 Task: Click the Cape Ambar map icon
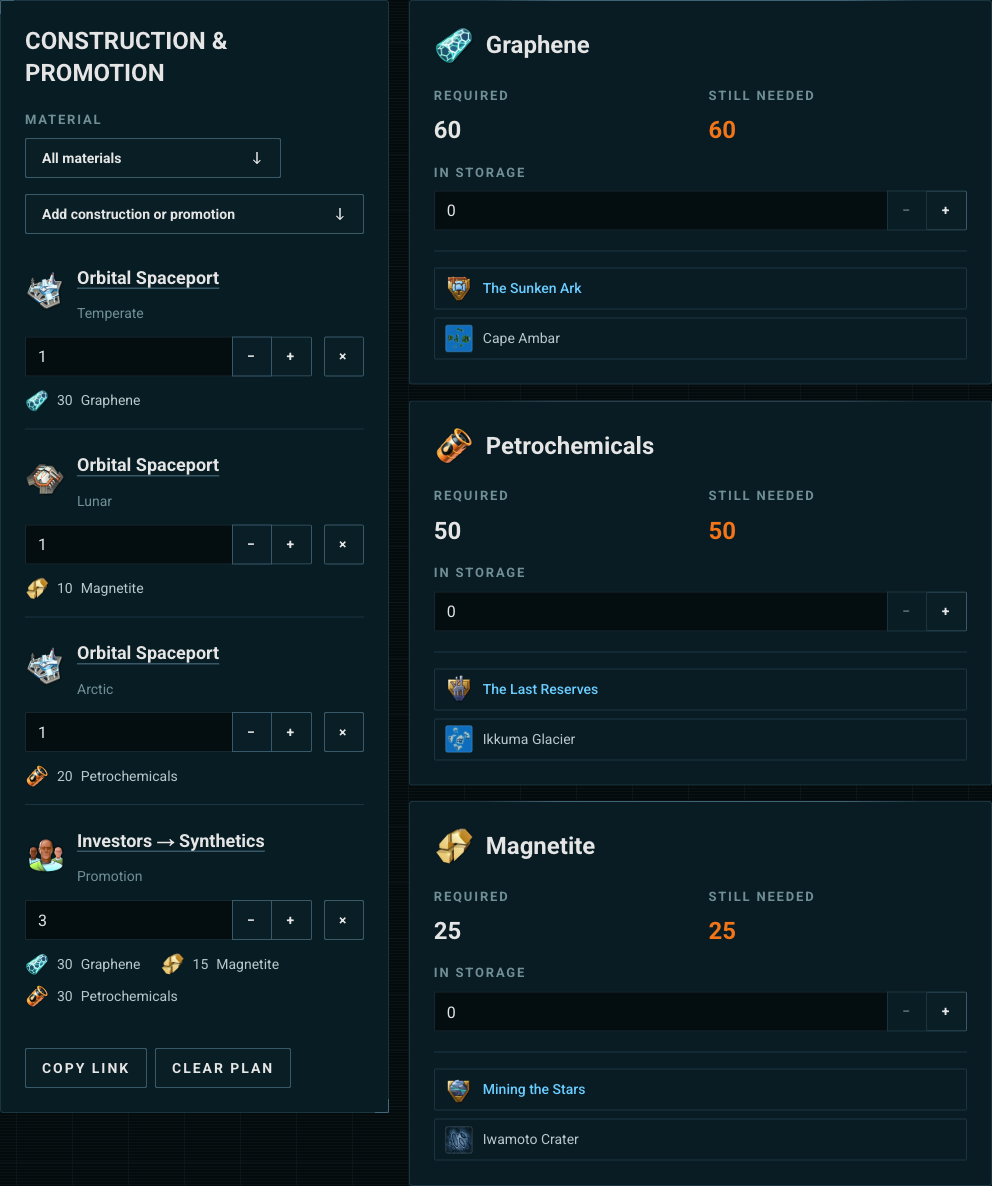pos(459,338)
